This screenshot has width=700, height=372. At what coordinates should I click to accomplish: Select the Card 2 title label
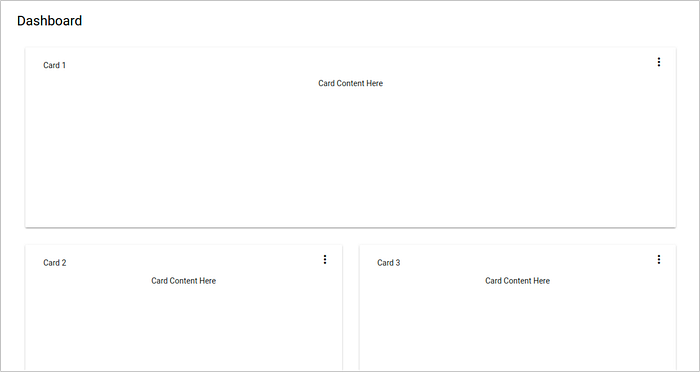point(55,263)
